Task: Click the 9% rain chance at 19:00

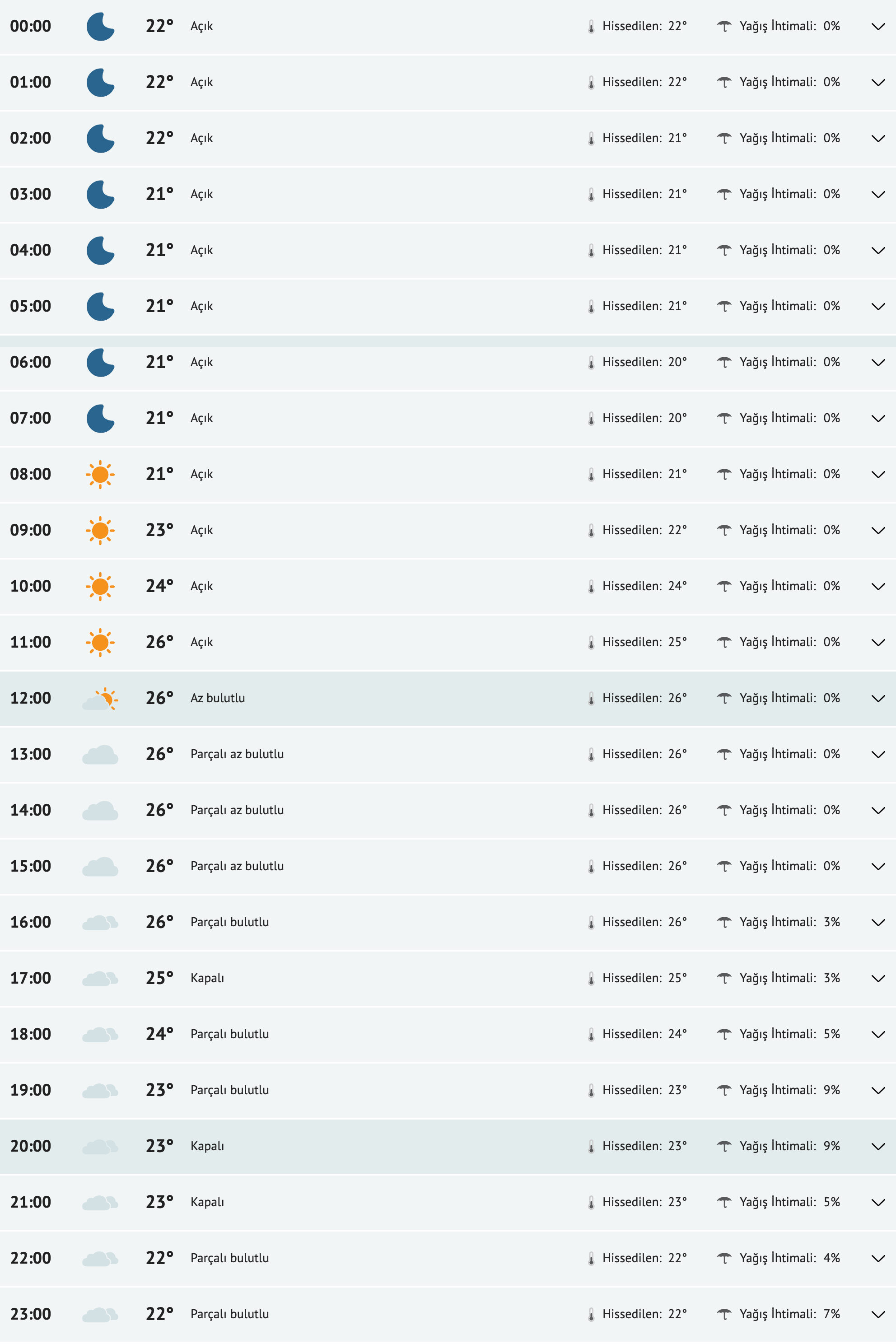Action: [831, 1090]
